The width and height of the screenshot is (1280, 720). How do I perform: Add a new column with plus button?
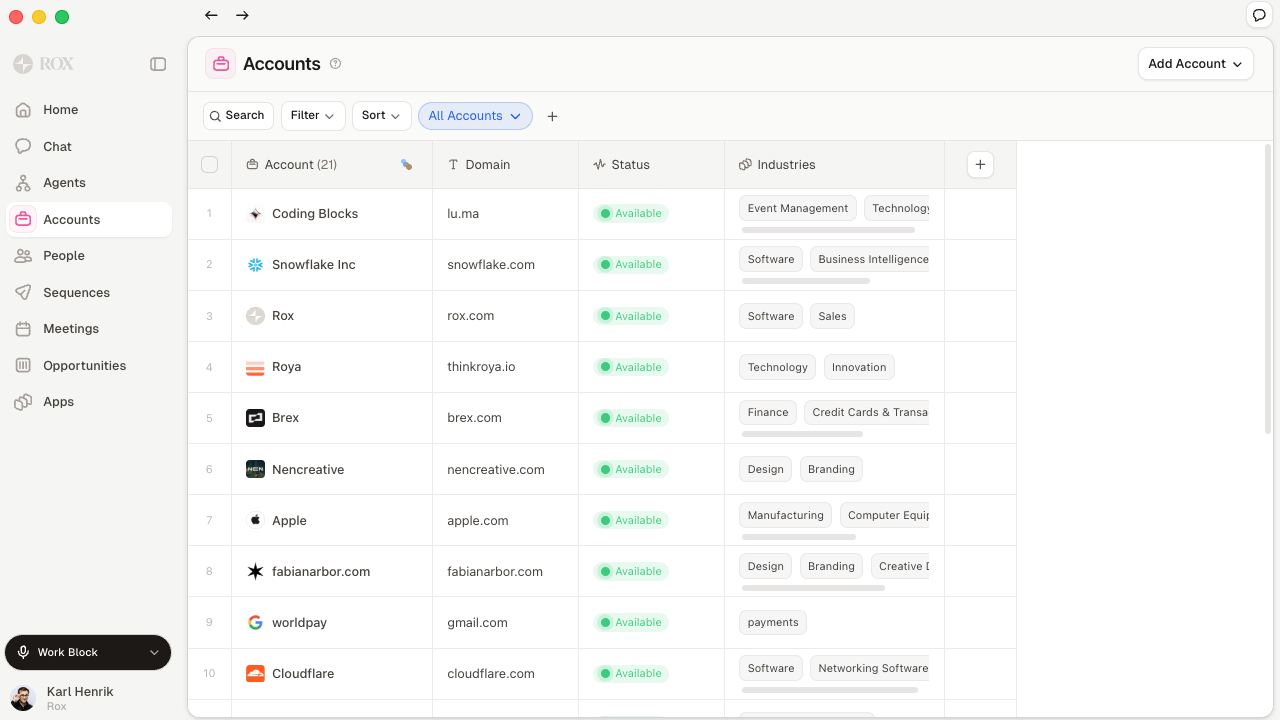(x=980, y=165)
